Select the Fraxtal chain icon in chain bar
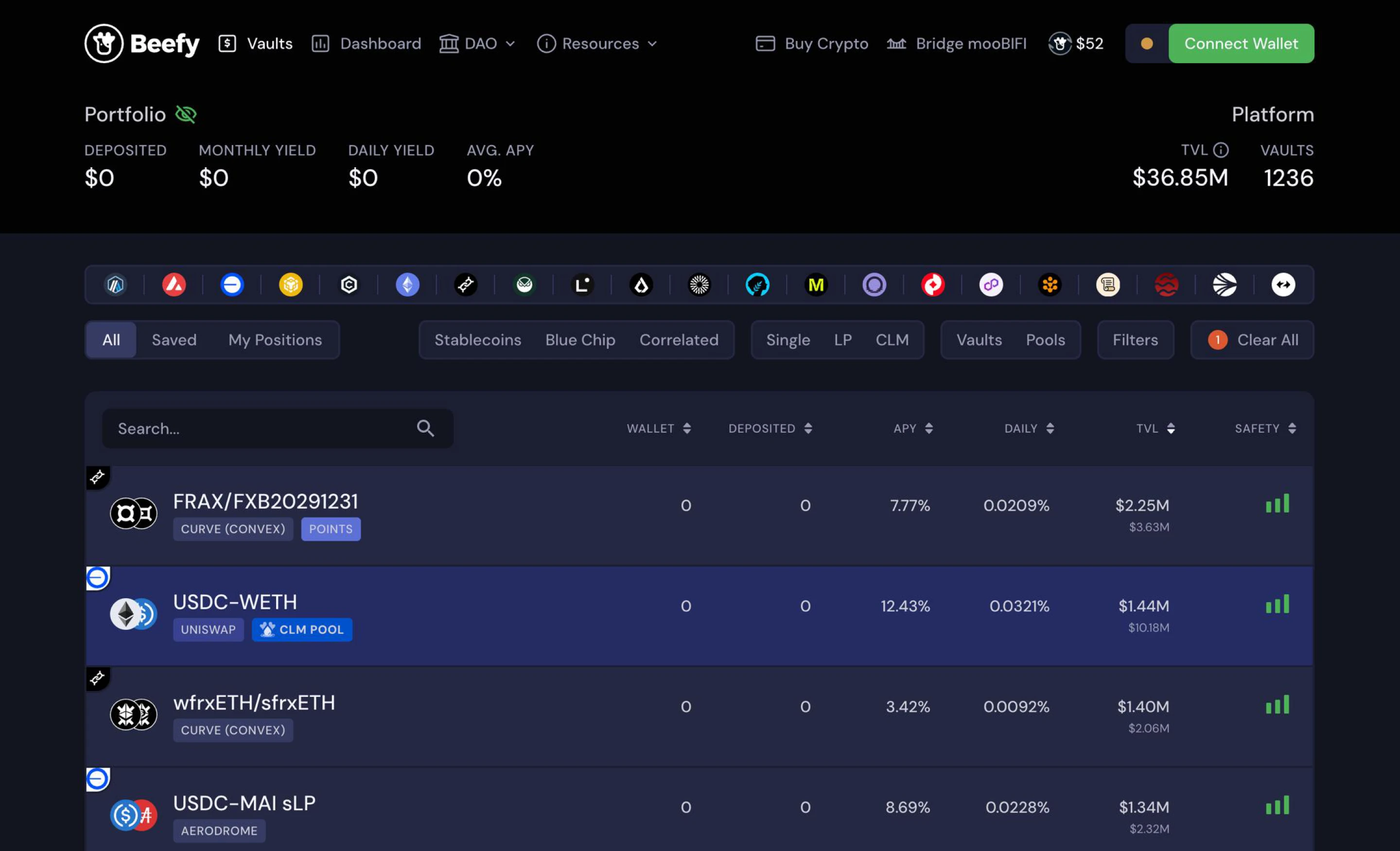1400x851 pixels. click(x=466, y=284)
